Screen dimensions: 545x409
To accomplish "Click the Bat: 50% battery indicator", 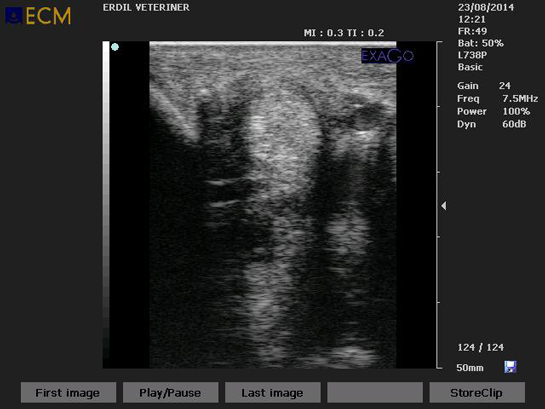I will point(480,43).
